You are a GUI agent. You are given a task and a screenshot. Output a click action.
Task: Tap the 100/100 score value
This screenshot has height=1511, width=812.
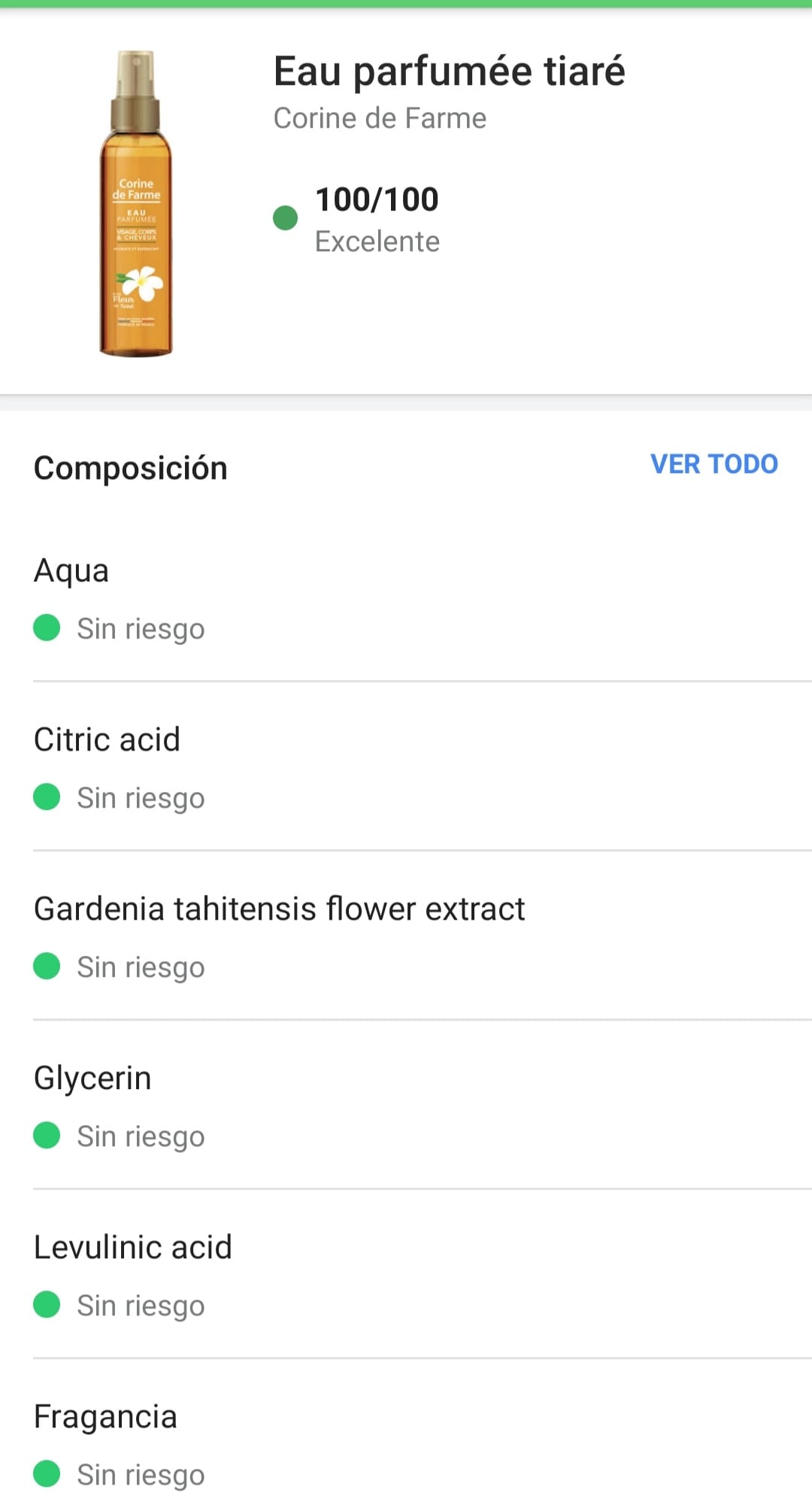(377, 199)
